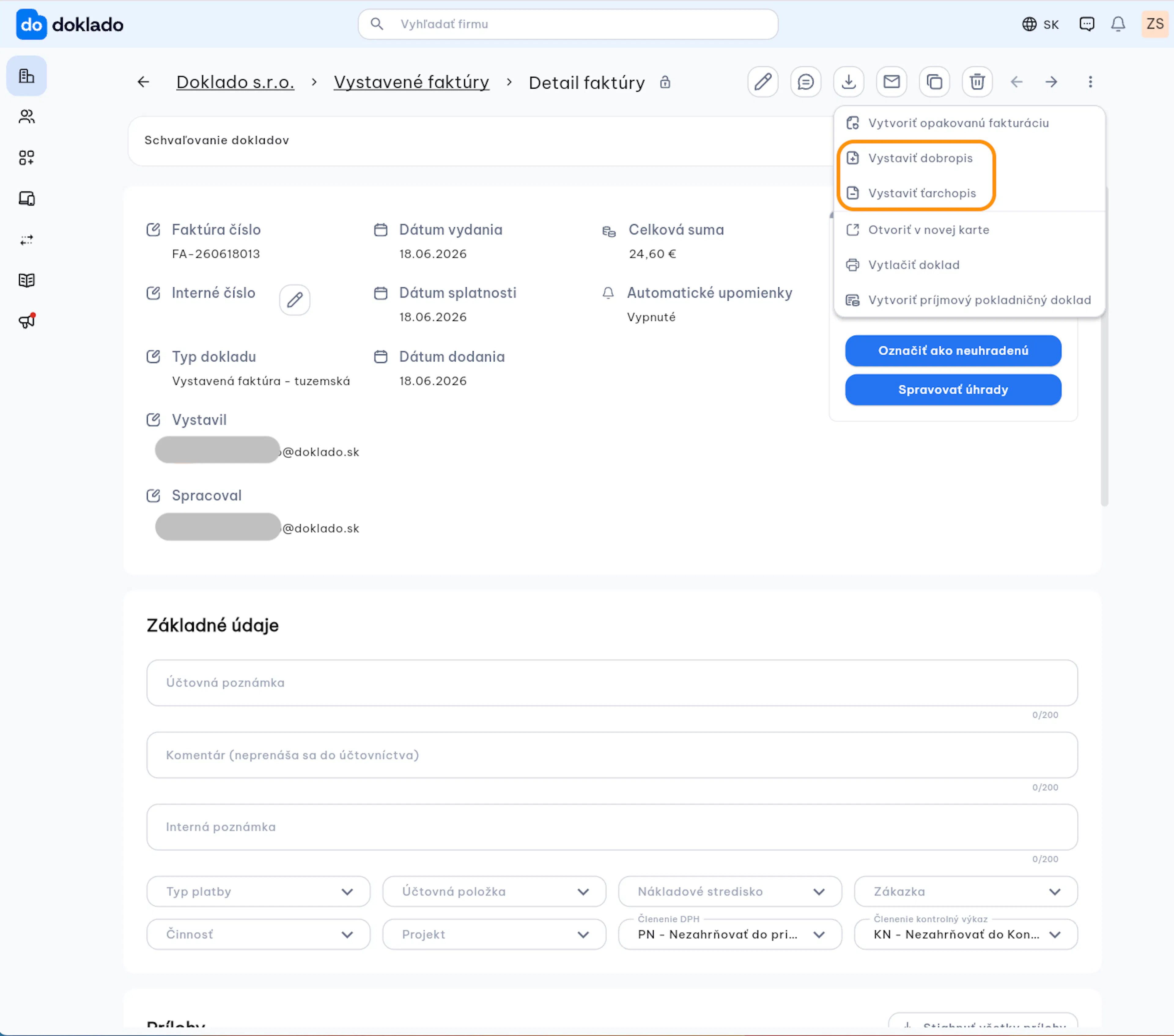
Task: Delete the invoice with trash icon
Action: point(977,82)
